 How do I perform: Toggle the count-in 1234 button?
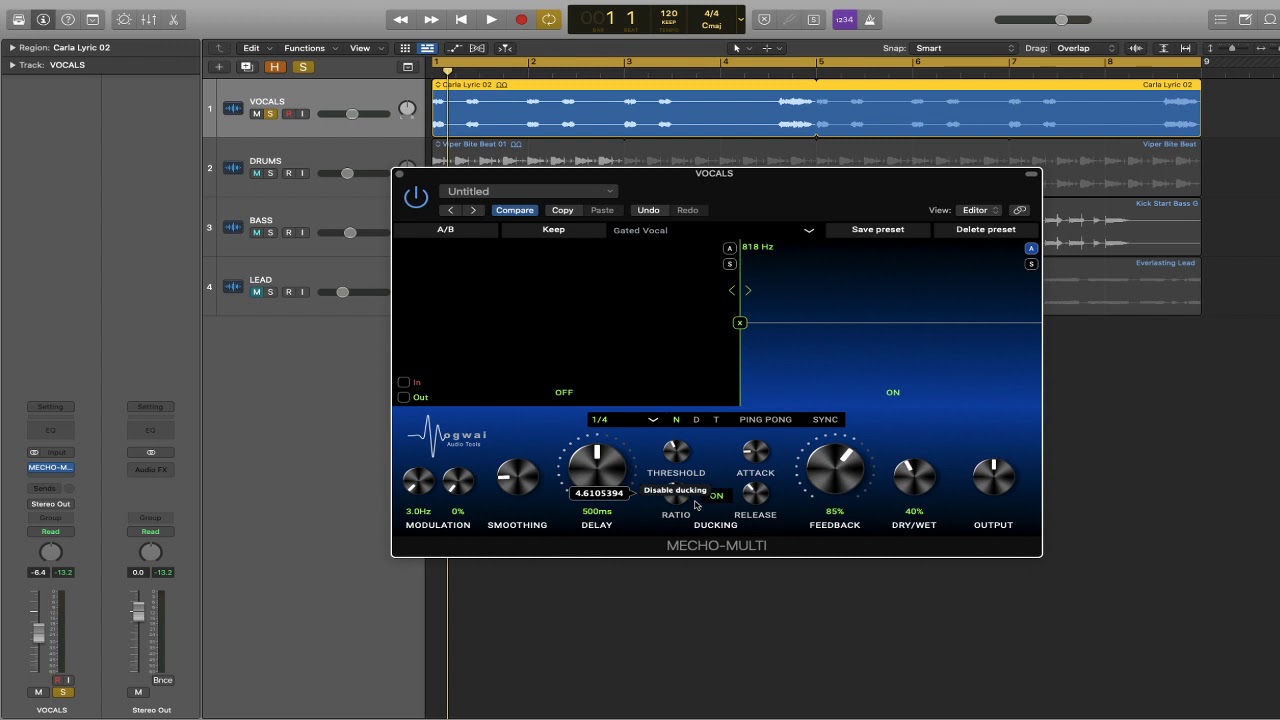pyautogui.click(x=845, y=20)
